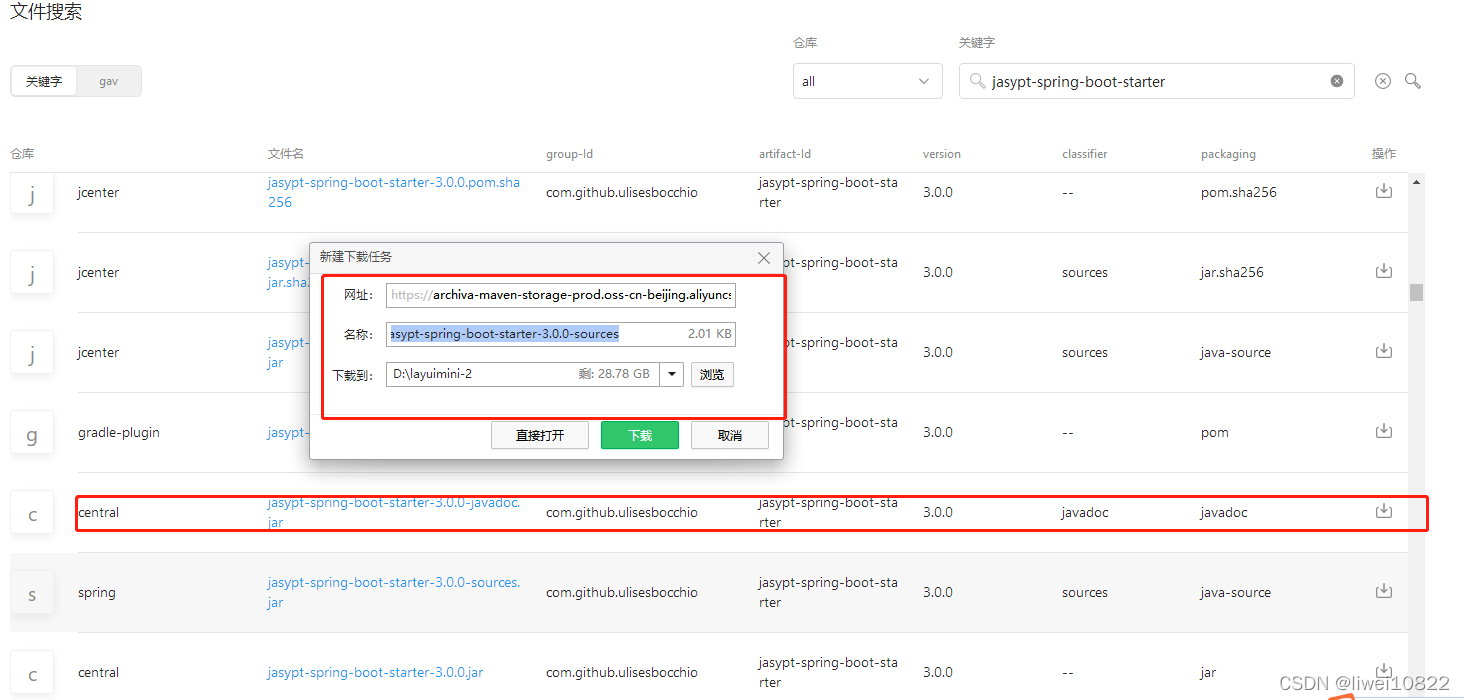Viewport: 1464px width, 700px height.
Task: Click com.github.ulisesbocchio in spring row
Action: pos(622,592)
